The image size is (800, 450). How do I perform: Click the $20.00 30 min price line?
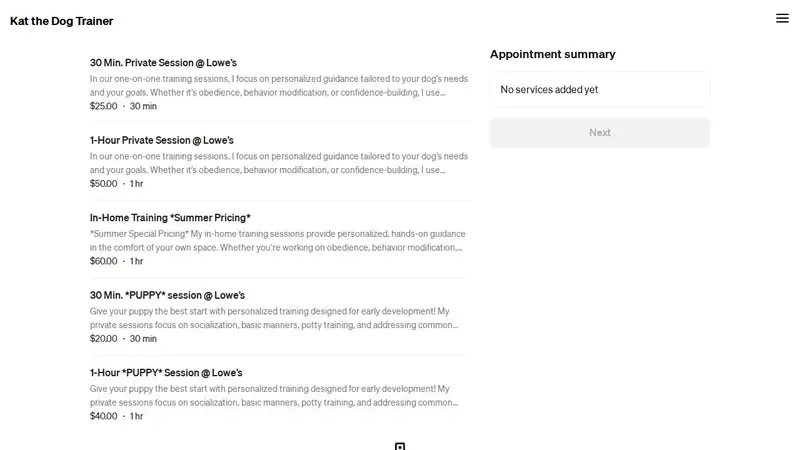[123, 339]
